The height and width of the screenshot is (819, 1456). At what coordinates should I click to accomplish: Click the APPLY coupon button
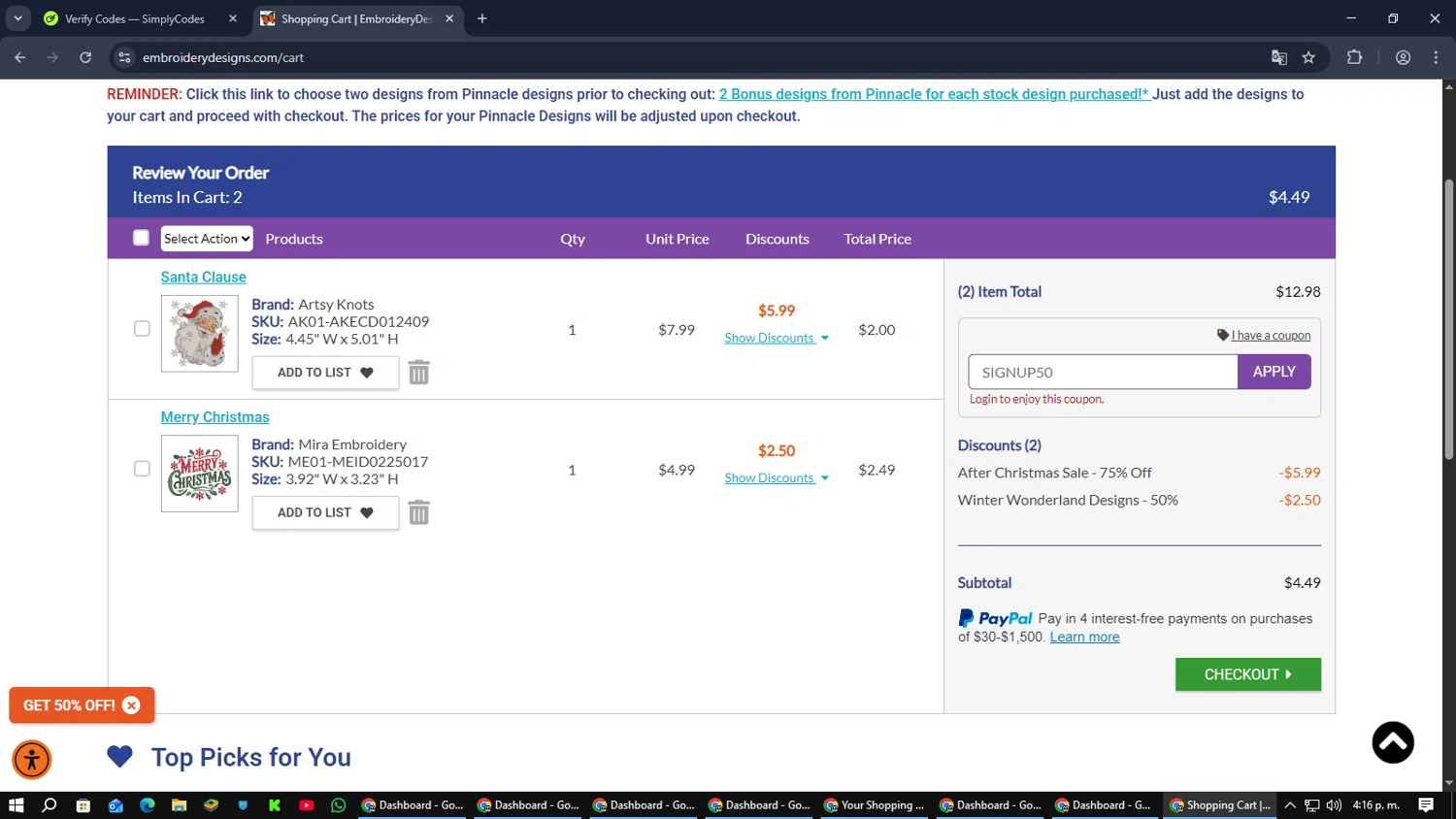coord(1274,372)
